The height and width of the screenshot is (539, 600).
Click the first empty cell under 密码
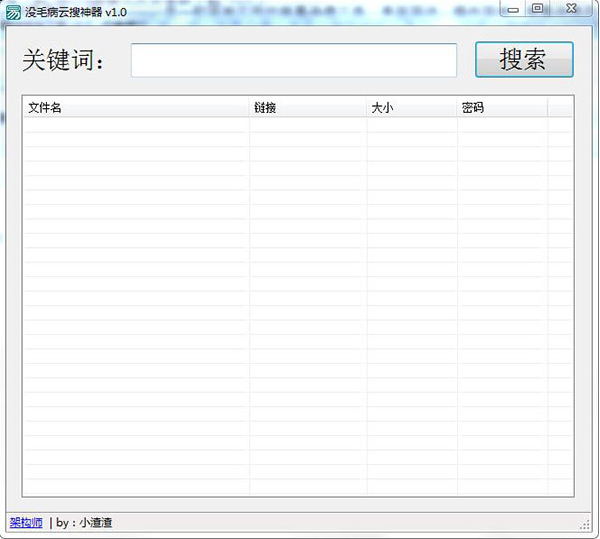click(502, 125)
